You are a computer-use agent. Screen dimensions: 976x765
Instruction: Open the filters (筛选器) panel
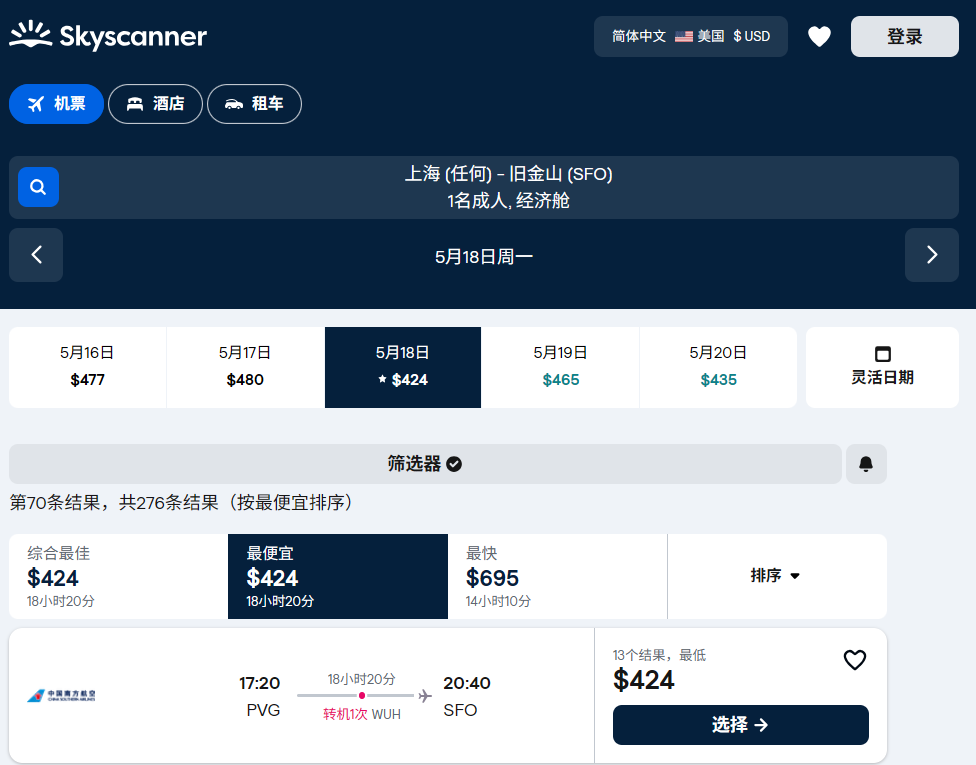[425, 464]
